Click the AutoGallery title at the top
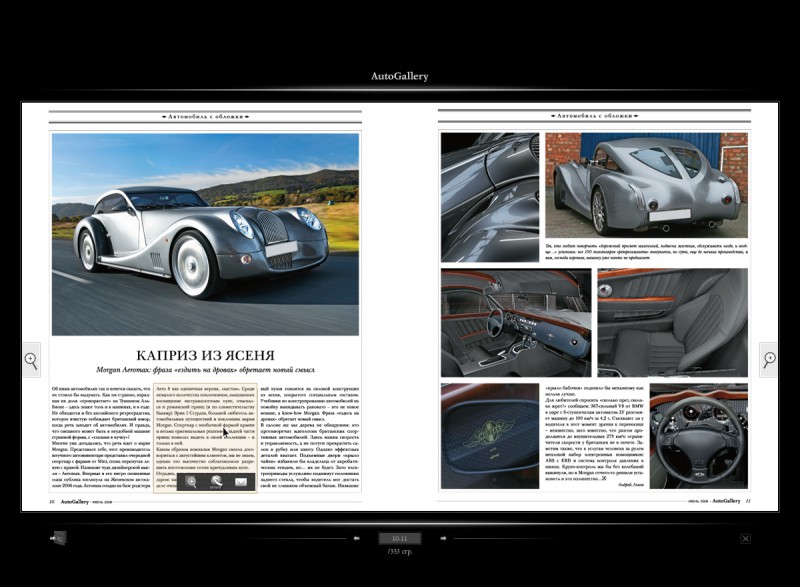The width and height of the screenshot is (800, 587). point(399,76)
